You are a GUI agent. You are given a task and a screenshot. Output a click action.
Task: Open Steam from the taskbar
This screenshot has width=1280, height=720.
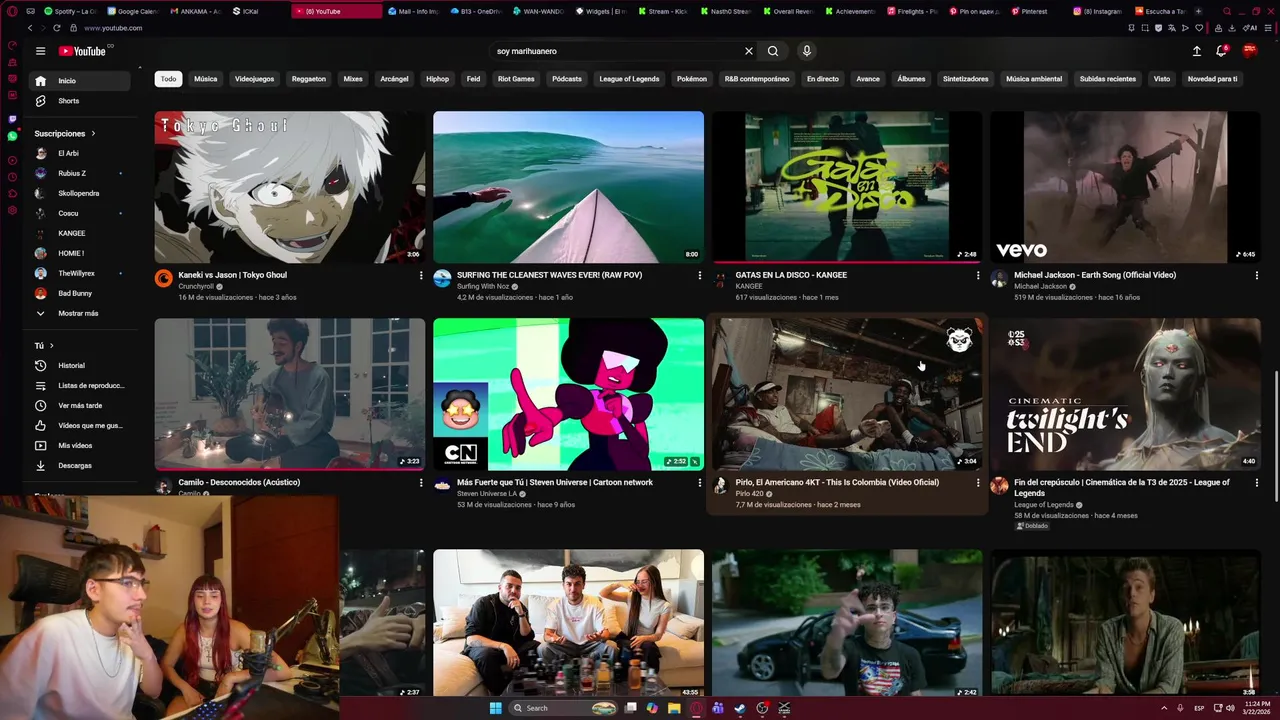pos(740,708)
